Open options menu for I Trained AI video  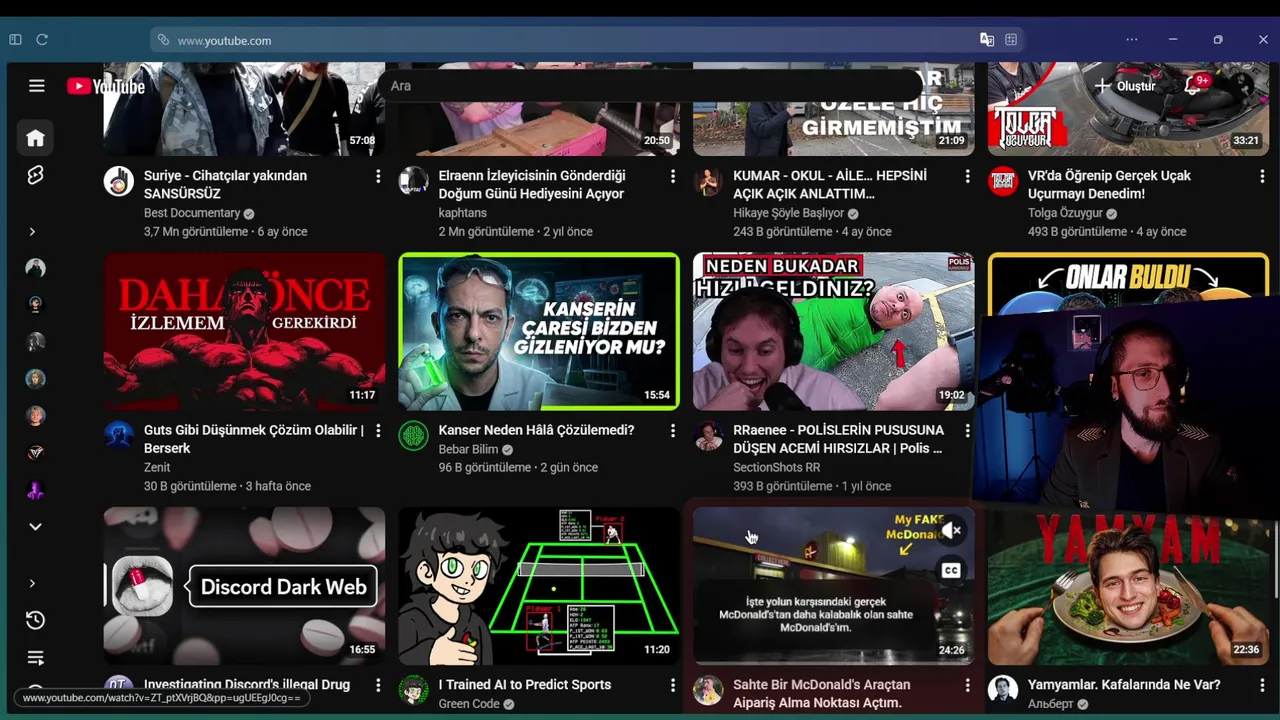673,685
